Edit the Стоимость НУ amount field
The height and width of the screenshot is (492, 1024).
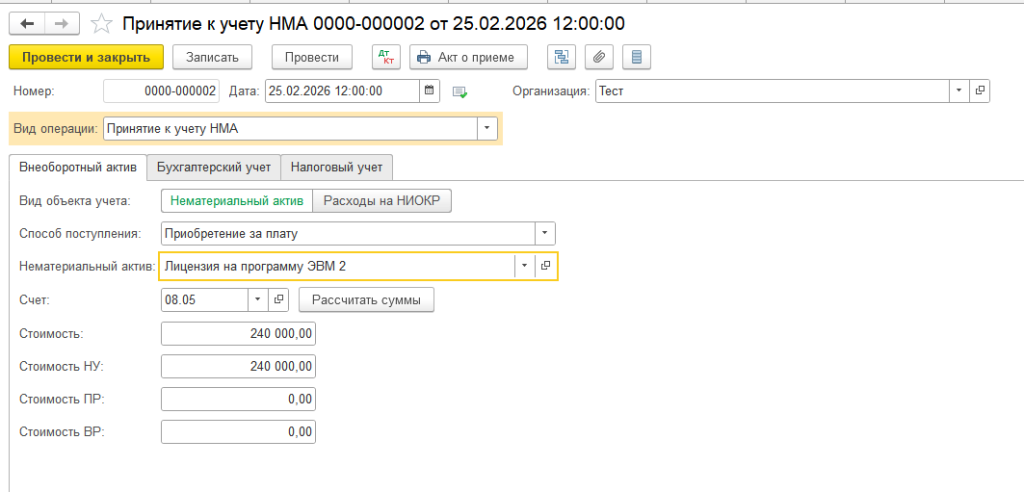click(238, 366)
